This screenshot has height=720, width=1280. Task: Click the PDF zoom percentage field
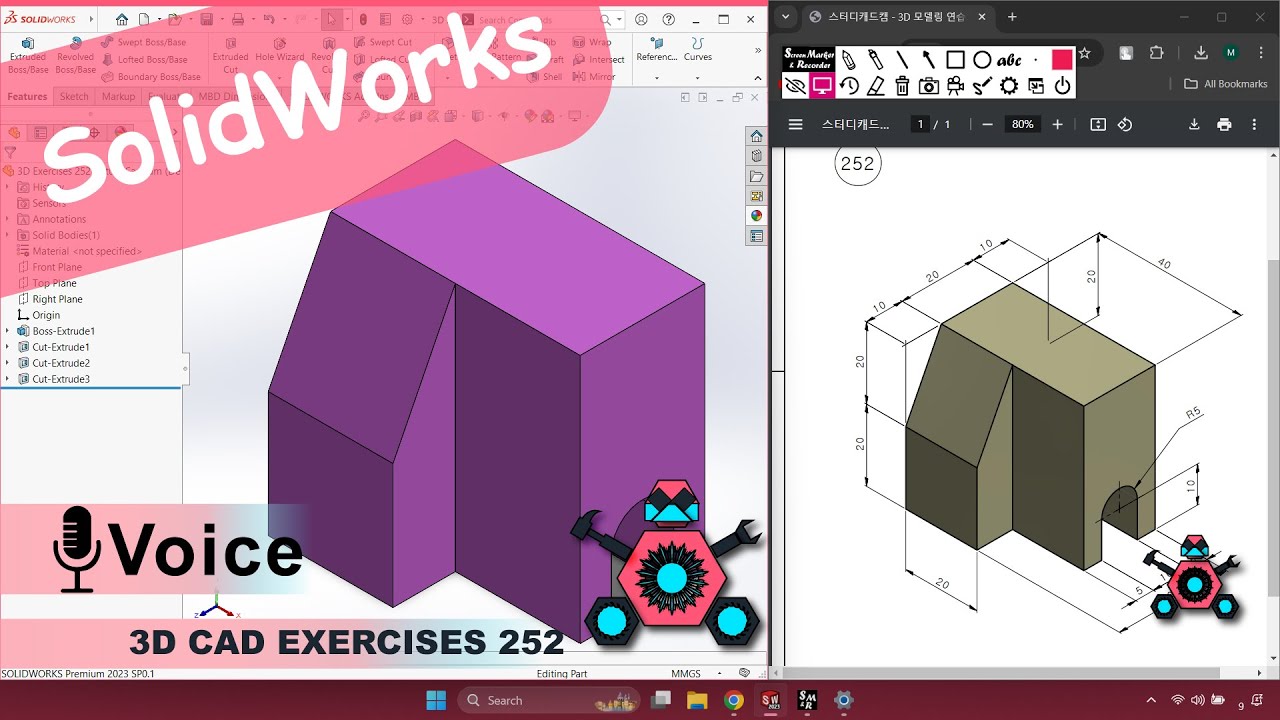click(x=1022, y=125)
